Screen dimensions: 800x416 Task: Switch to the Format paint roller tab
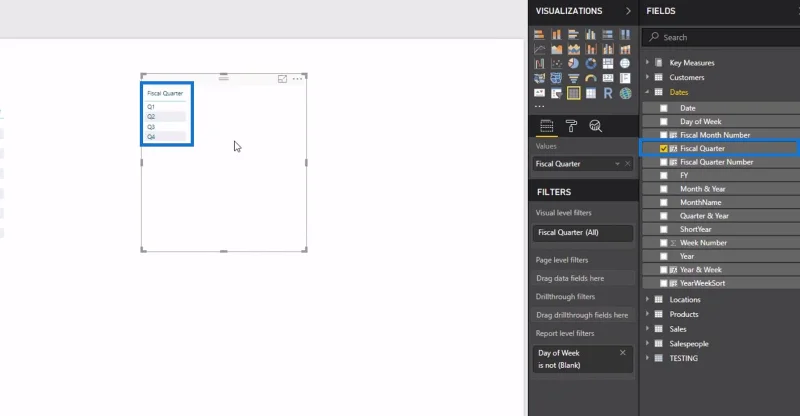[x=571, y=126]
